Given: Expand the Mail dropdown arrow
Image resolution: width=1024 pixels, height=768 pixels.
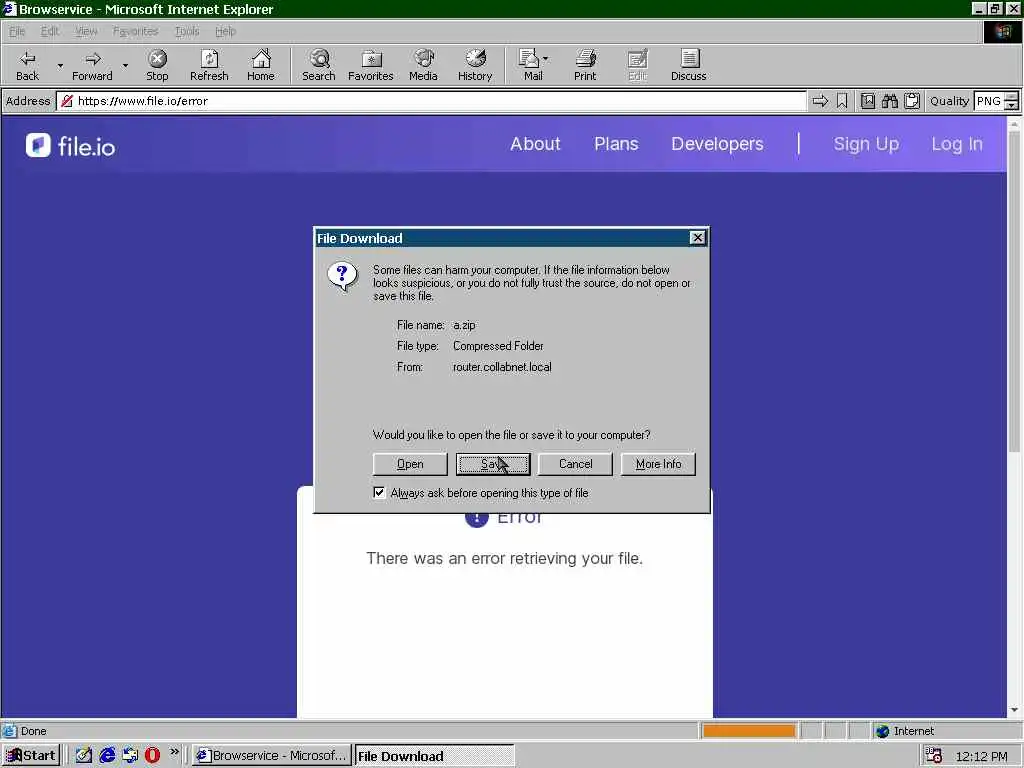Looking at the screenshot, I should click(546, 59).
